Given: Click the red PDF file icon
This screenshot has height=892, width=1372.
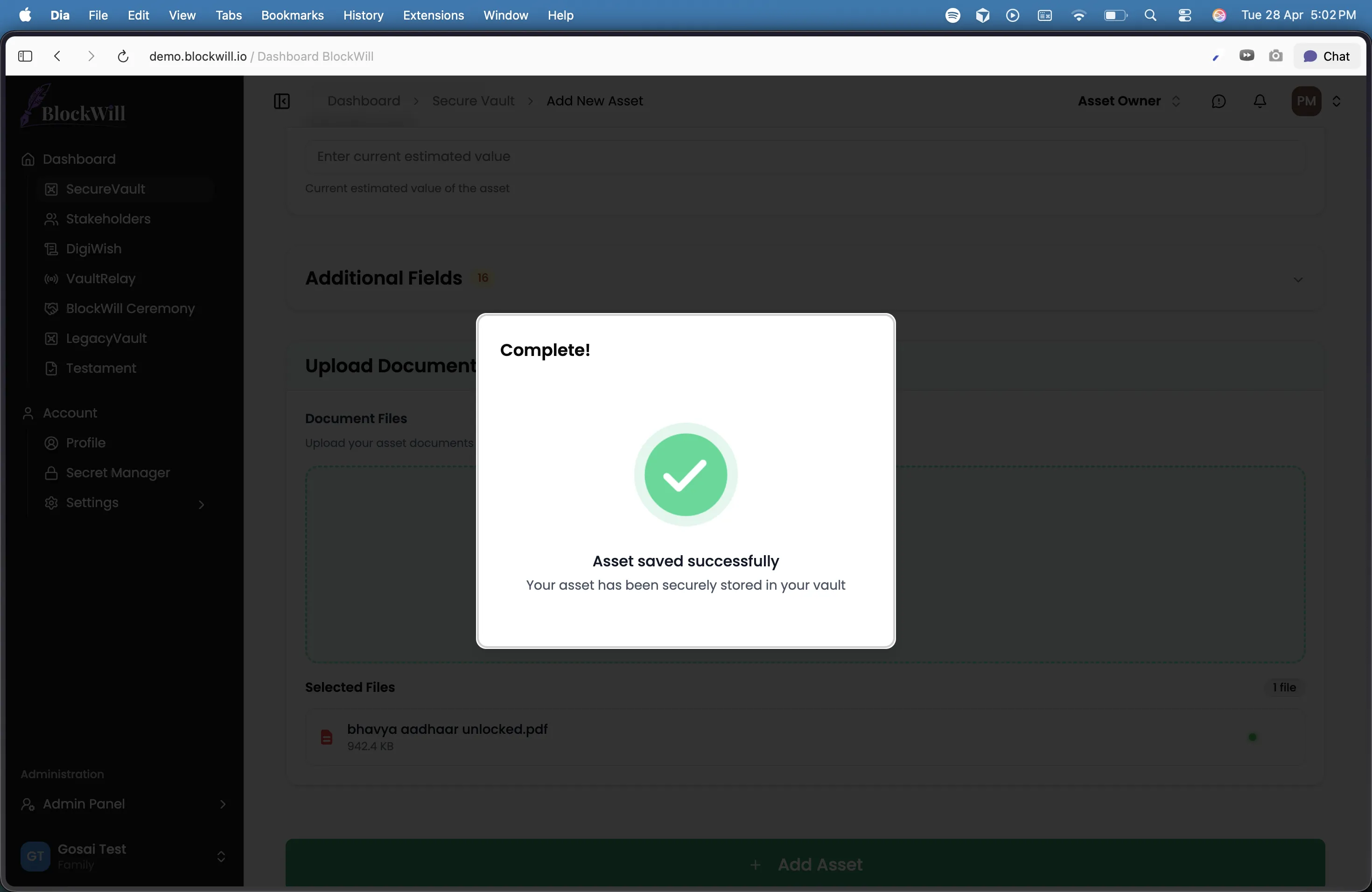Looking at the screenshot, I should [326, 737].
